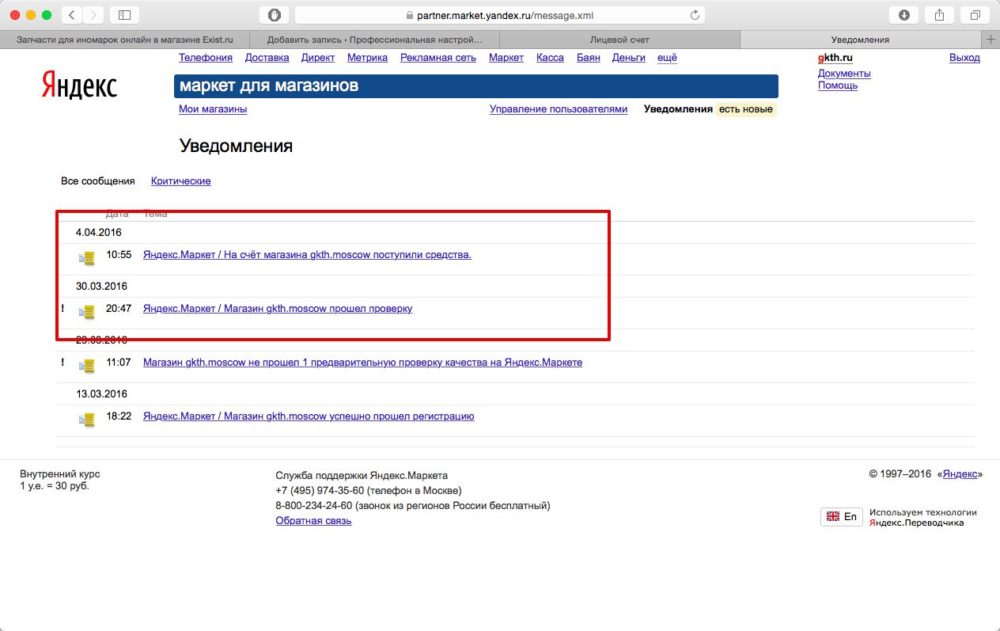This screenshot has height=631, width=1000.
Task: Open the Баян link
Action: [588, 57]
